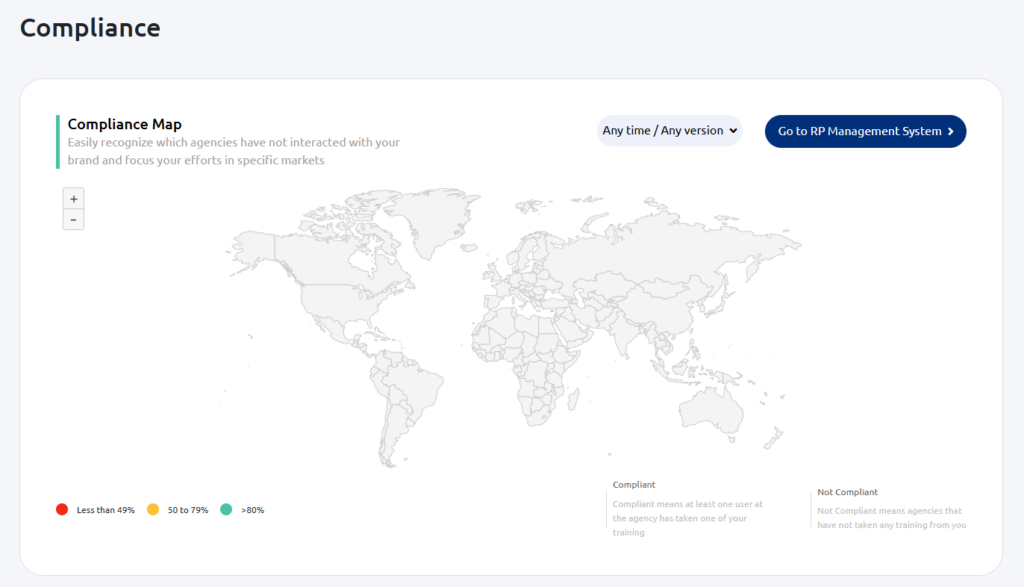Click the dropdown chevron beside Any version

(733, 131)
